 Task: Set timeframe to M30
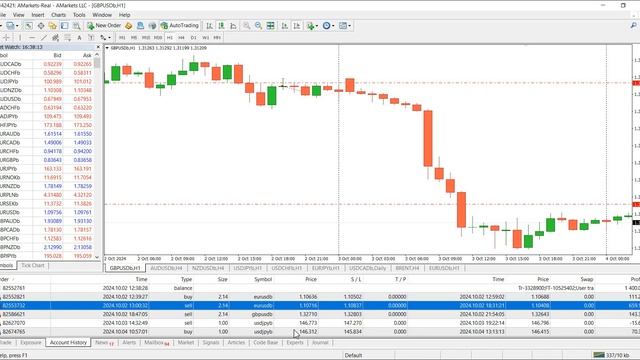tap(158, 38)
